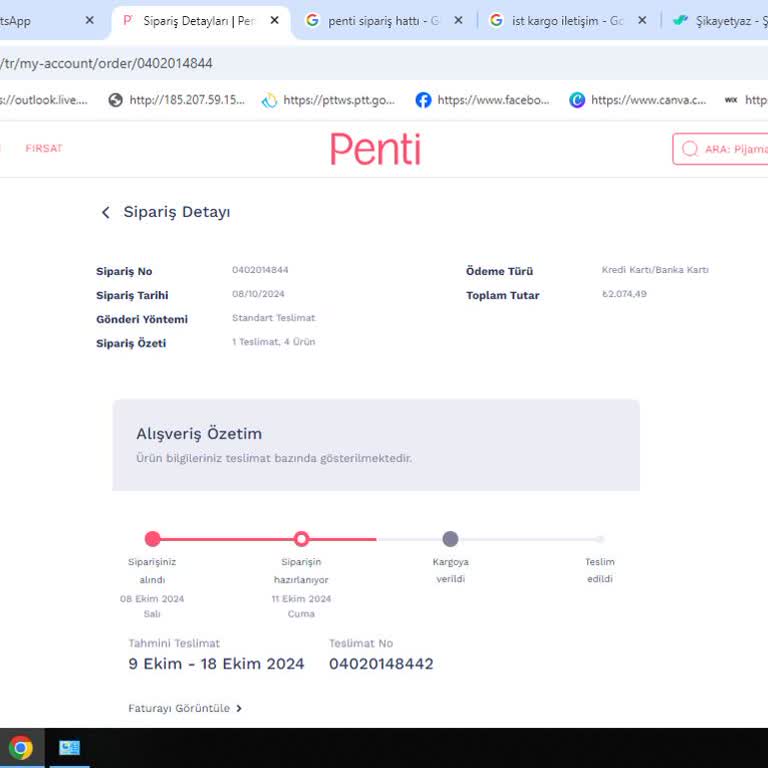This screenshot has height=768, width=768.
Task: Click the Teslim edildi progress marker
Action: tap(600, 539)
